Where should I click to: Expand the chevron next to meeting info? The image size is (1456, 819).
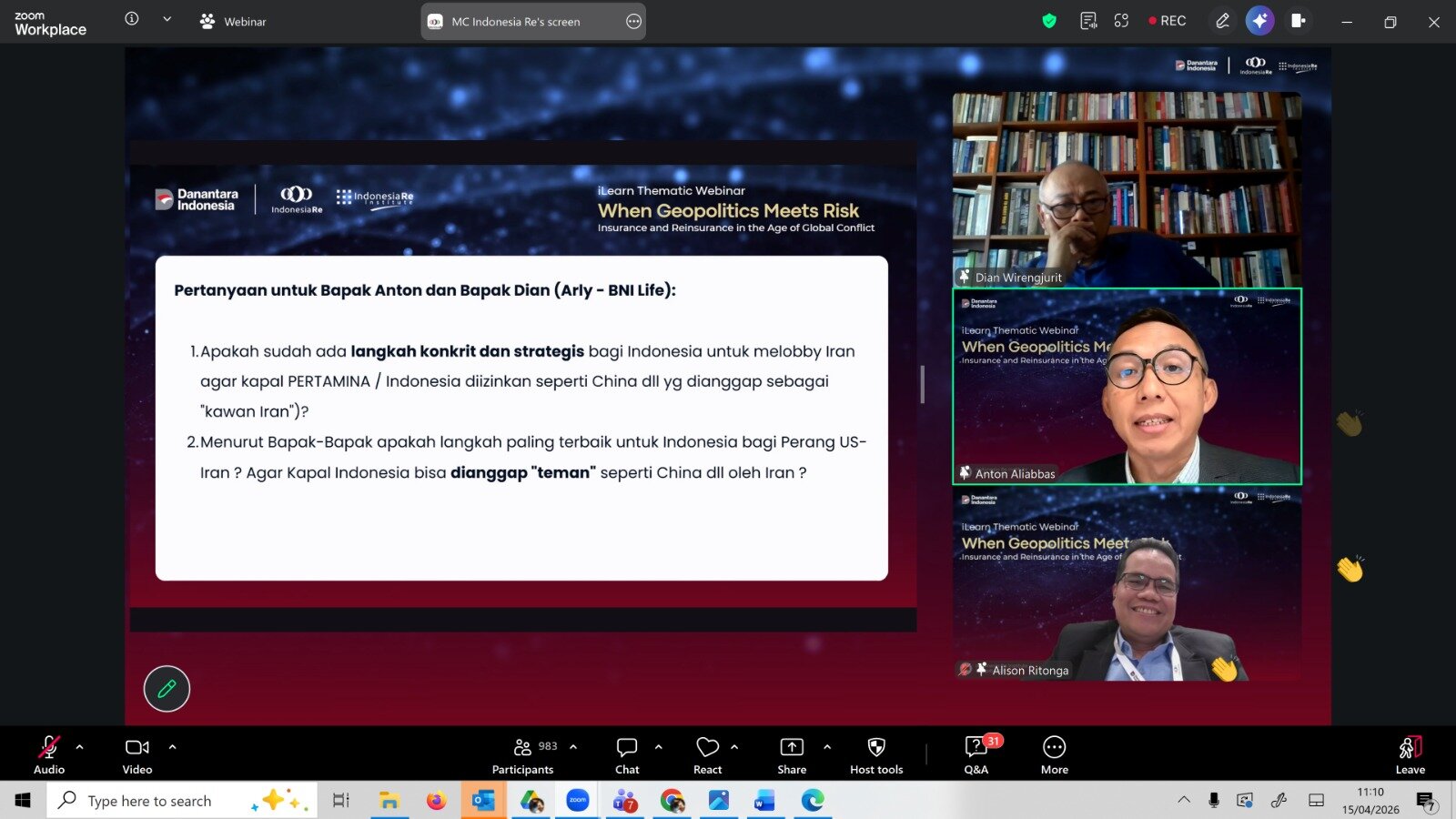167,19
